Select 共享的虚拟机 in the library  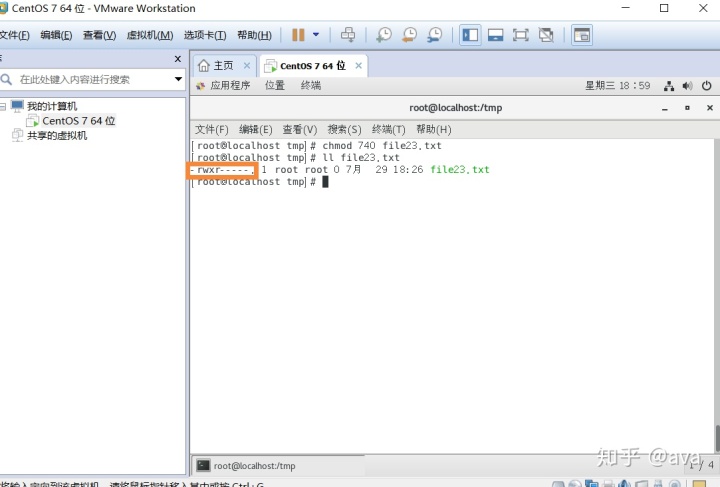57,135
